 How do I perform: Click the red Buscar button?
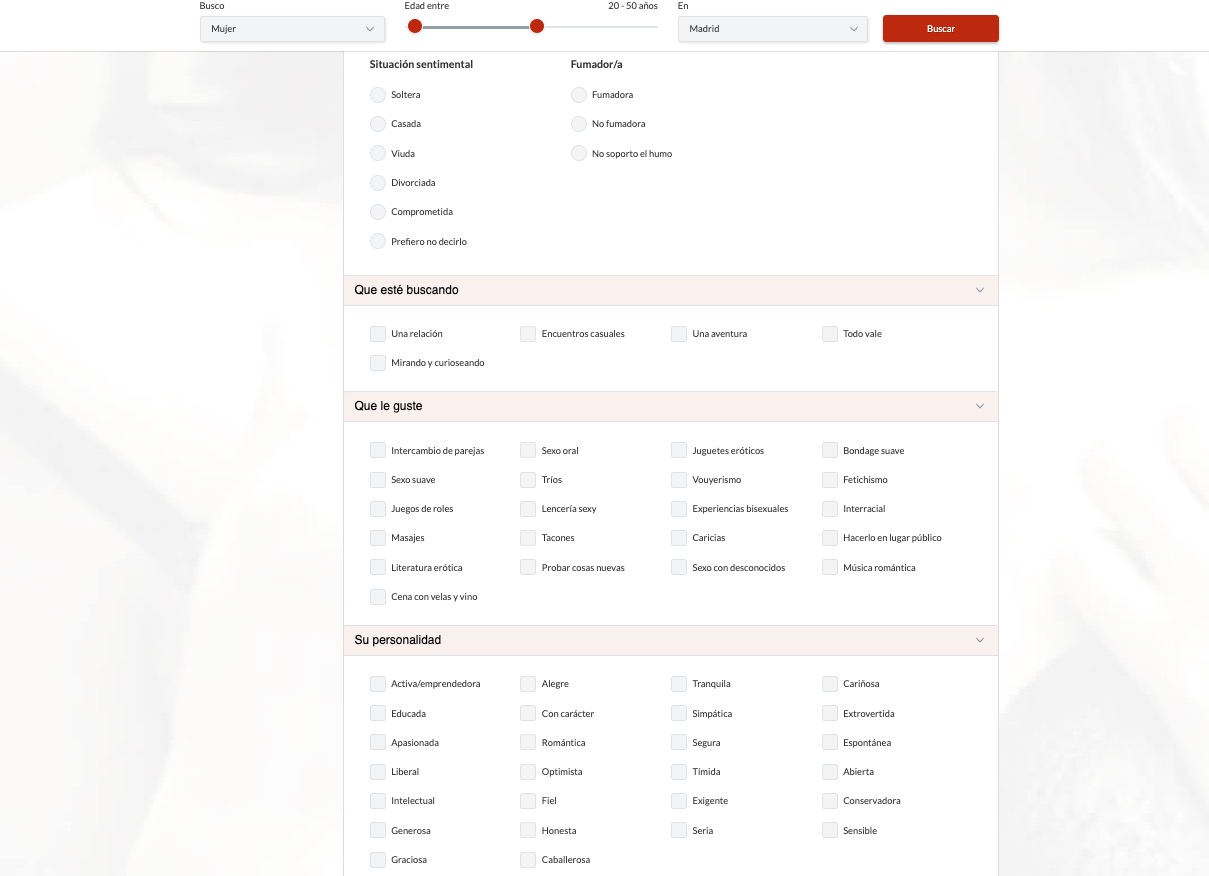[940, 29]
